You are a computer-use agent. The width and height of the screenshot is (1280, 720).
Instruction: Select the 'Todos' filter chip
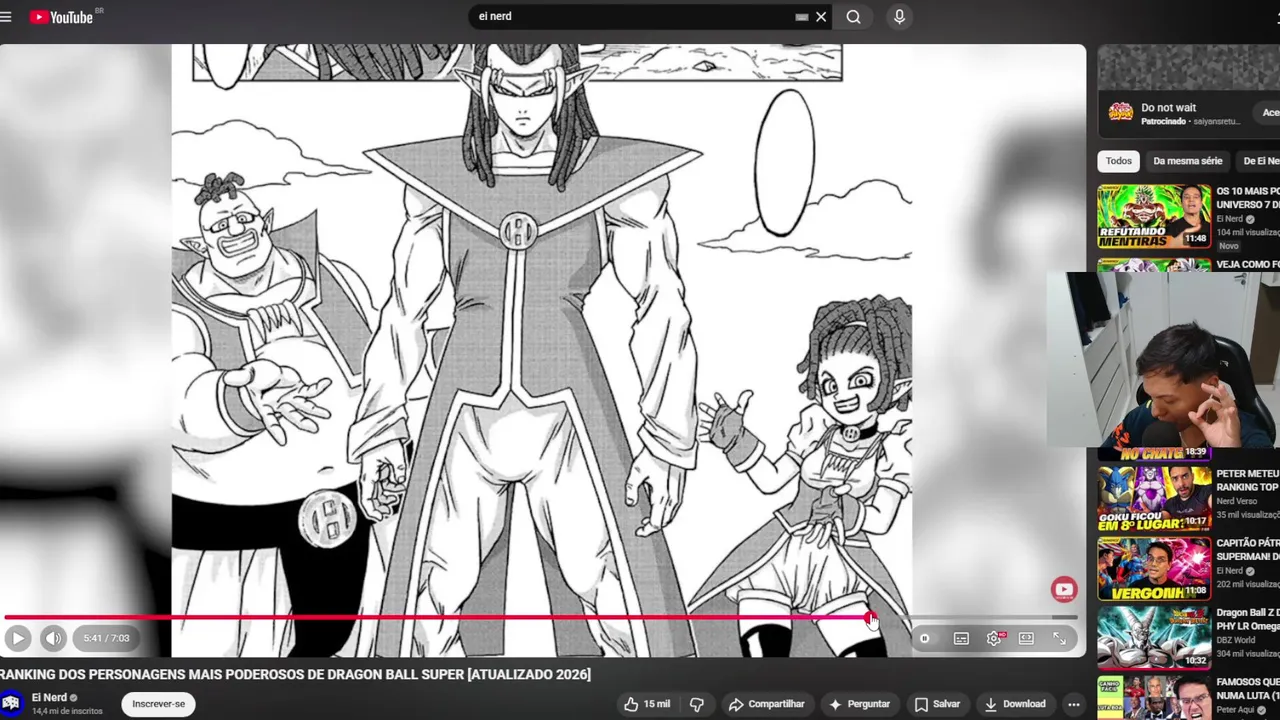pos(1118,161)
